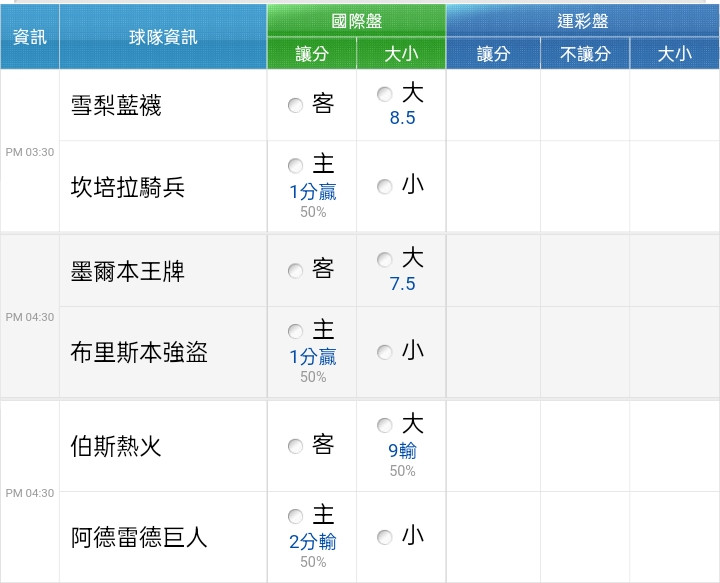Select 客 radio for 墨爾本王牌

tap(295, 271)
